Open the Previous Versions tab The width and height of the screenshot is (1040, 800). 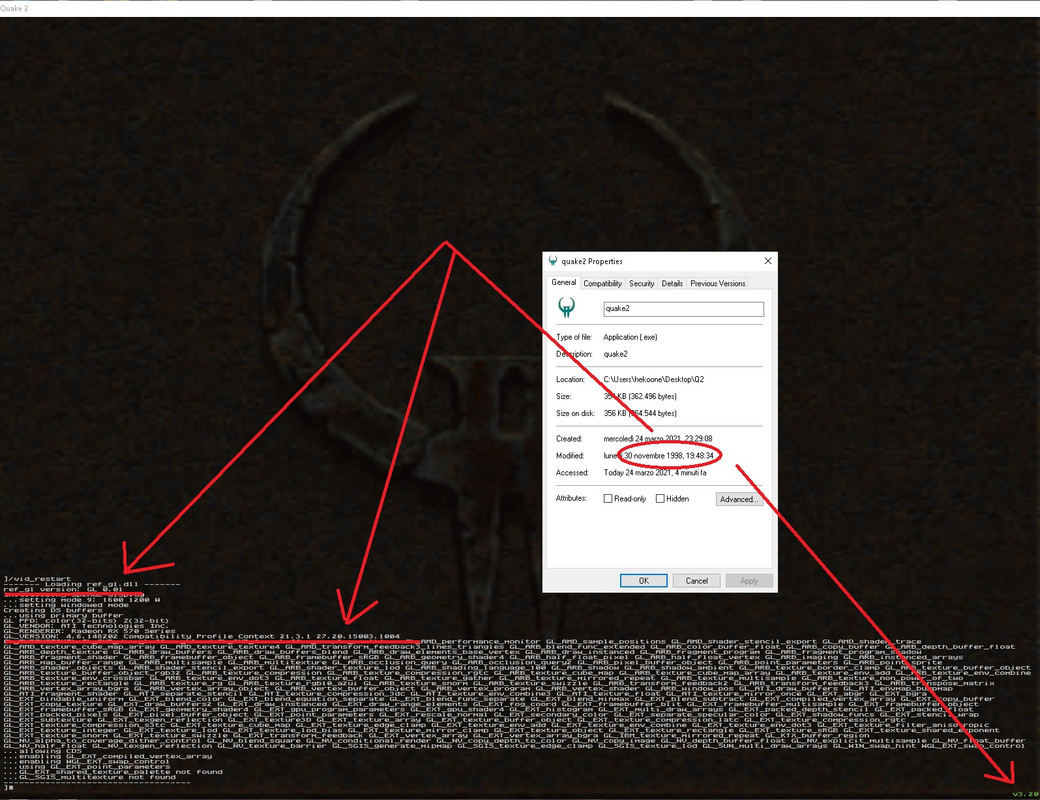(718, 283)
